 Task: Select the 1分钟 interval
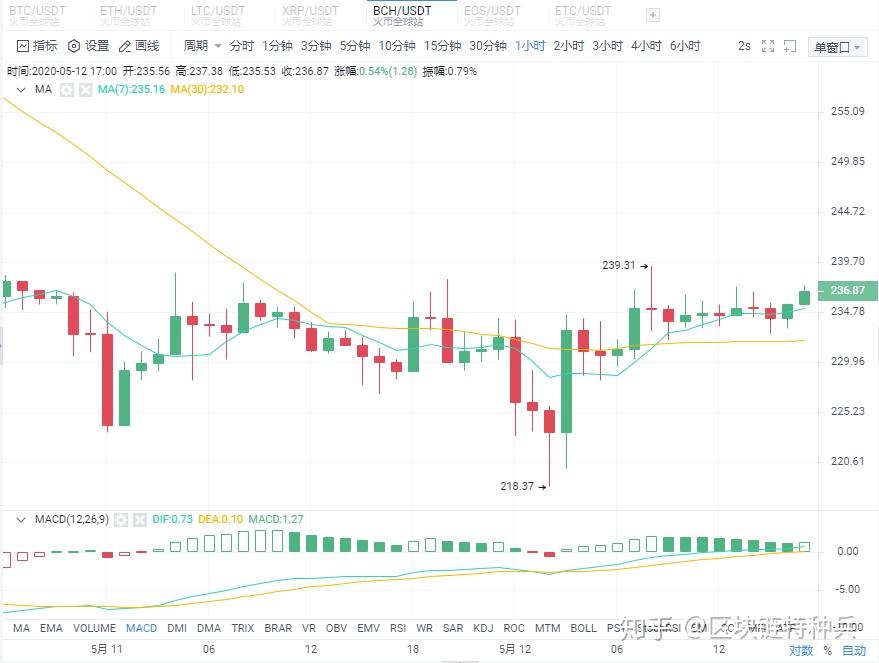[277, 46]
